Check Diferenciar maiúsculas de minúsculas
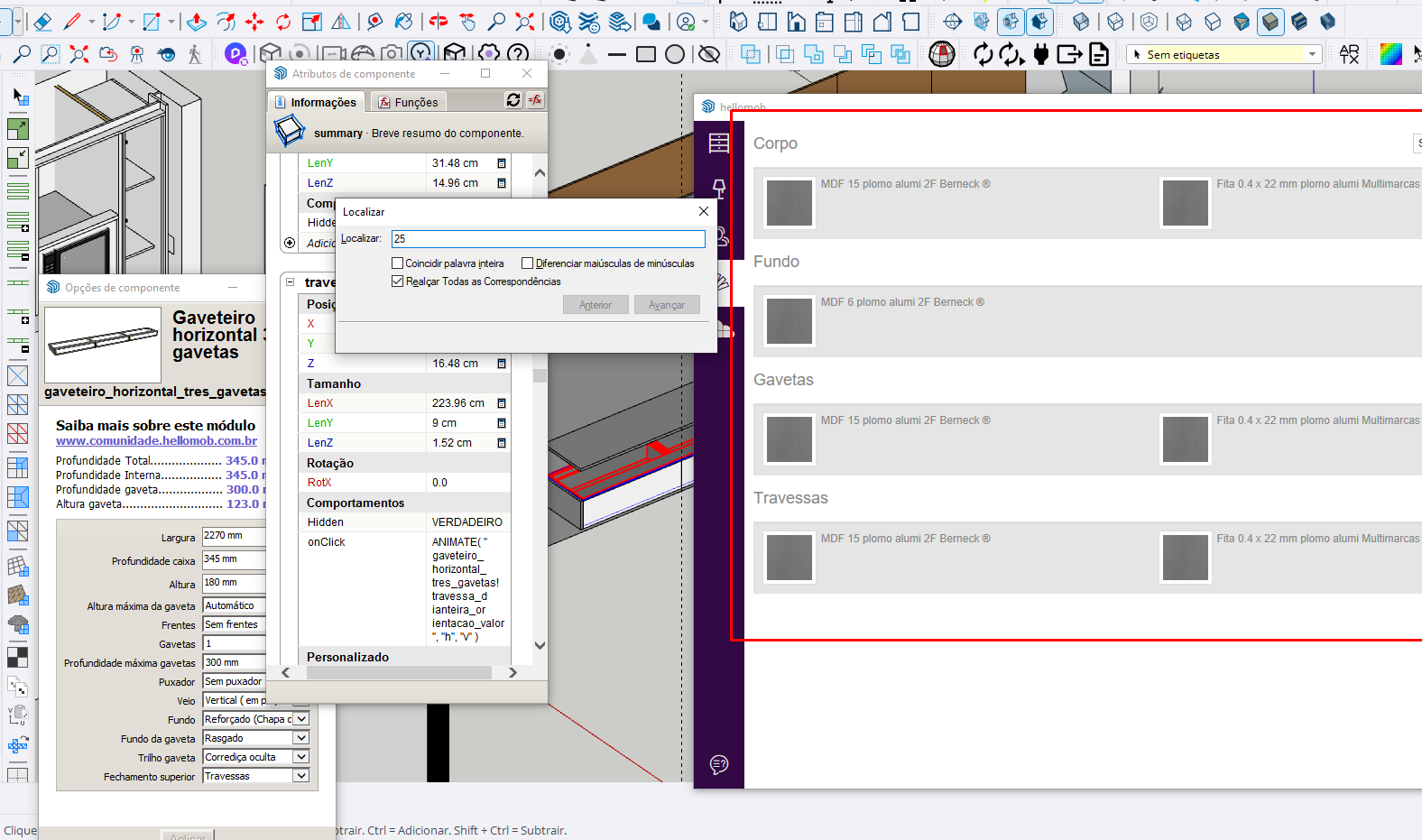This screenshot has width=1422, height=840. 528,263
